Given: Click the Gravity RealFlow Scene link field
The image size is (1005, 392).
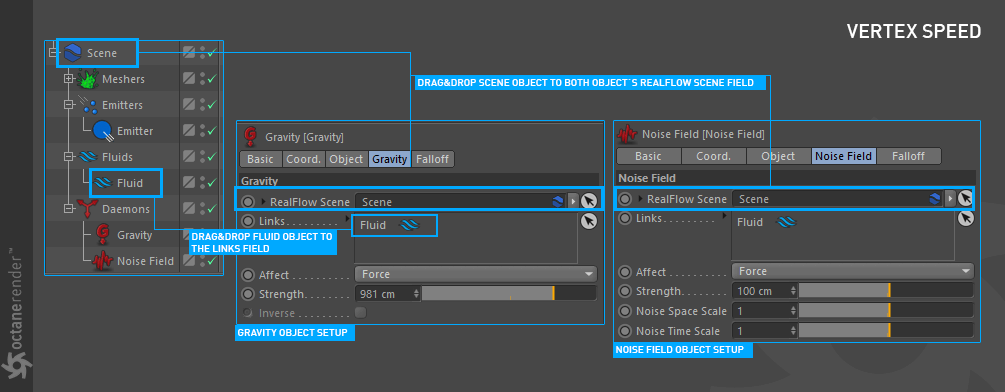Looking at the screenshot, I should coord(460,201).
